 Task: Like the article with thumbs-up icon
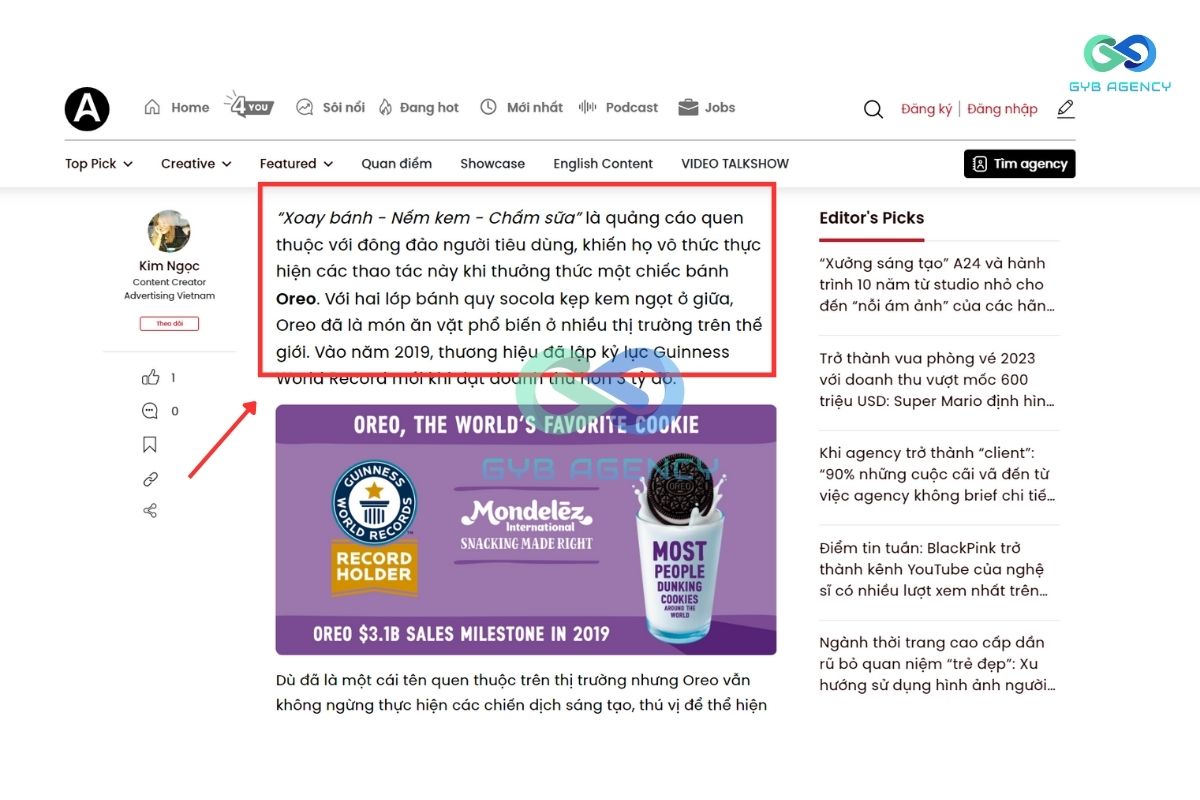click(150, 377)
